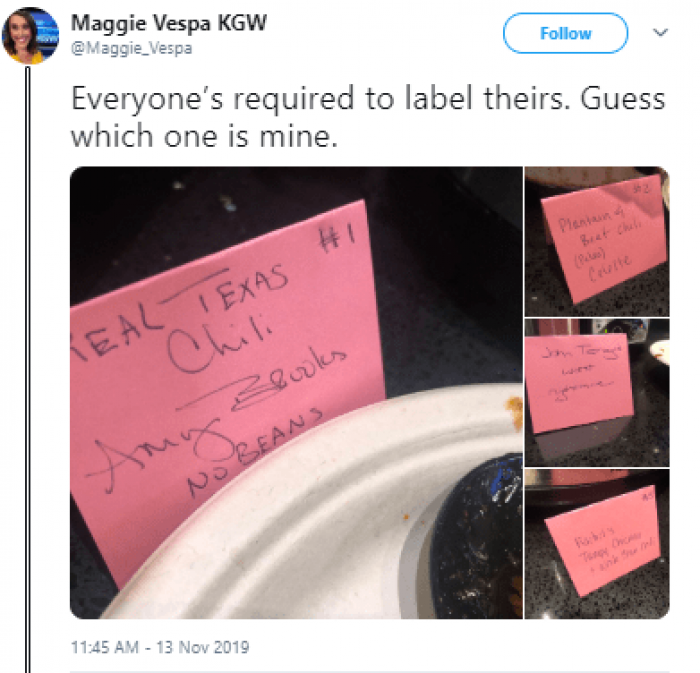Viewport: 700px width, 673px height.
Task: Open the middle-right pink card thumbnail
Action: pos(597,393)
